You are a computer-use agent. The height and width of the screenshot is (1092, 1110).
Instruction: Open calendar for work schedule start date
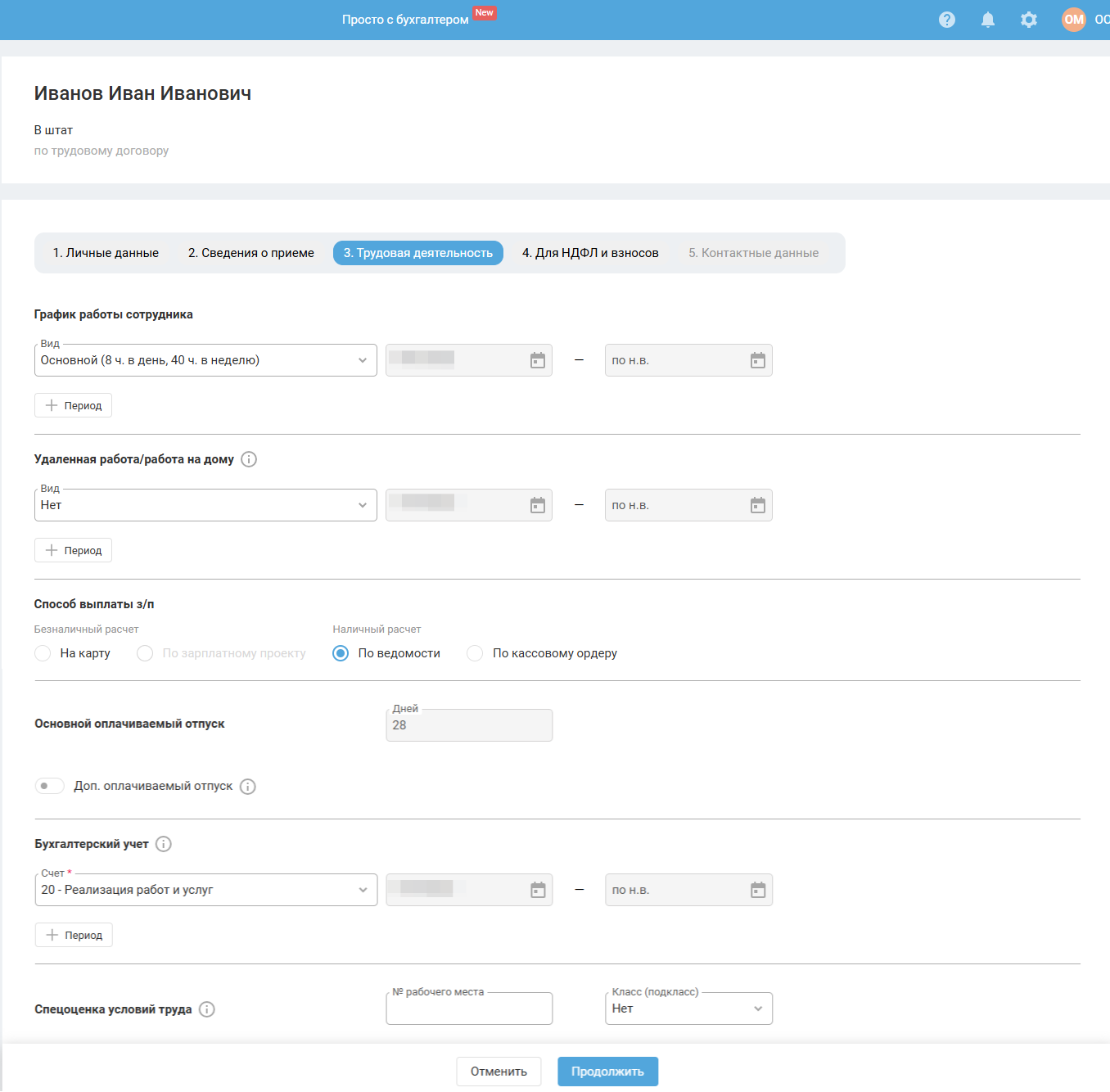coord(538,360)
